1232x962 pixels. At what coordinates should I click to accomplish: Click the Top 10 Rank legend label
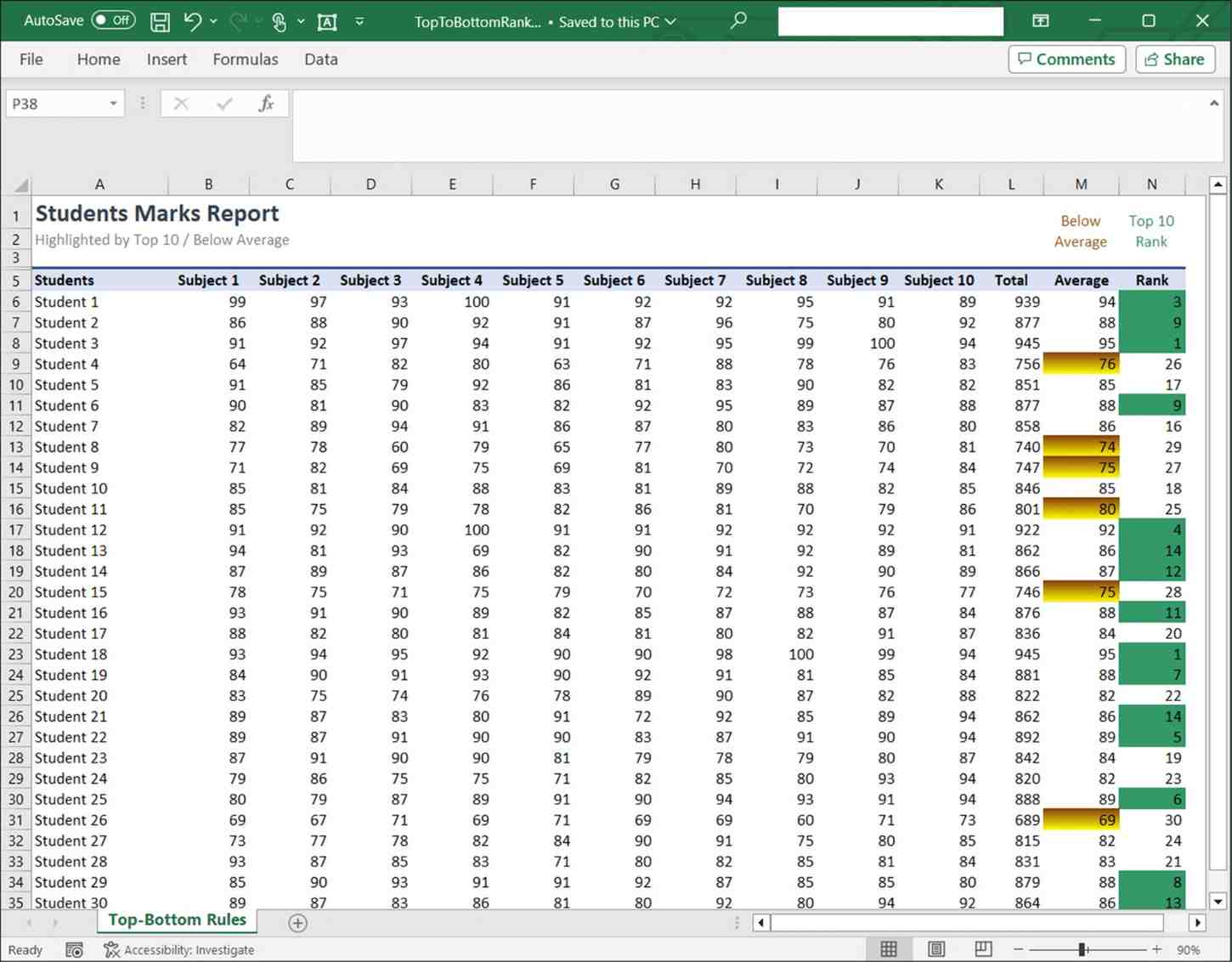coord(1151,231)
